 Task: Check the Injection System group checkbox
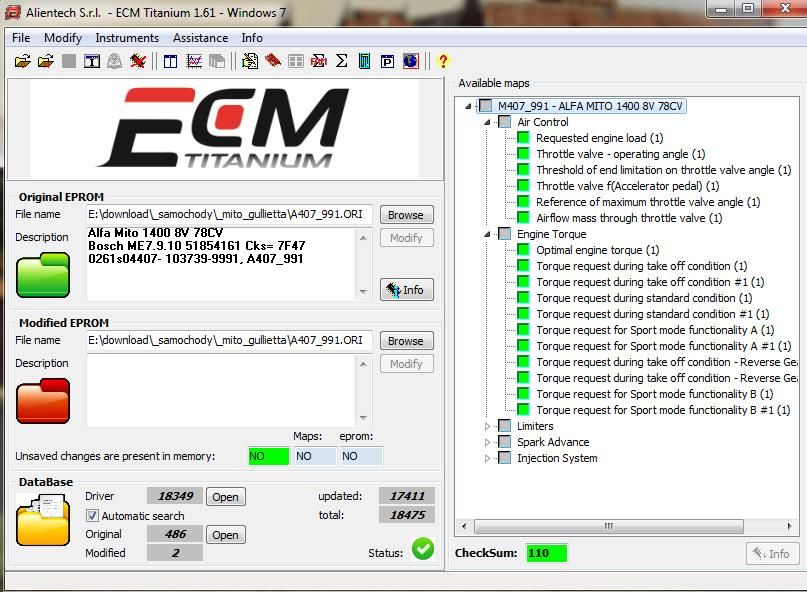(x=504, y=458)
